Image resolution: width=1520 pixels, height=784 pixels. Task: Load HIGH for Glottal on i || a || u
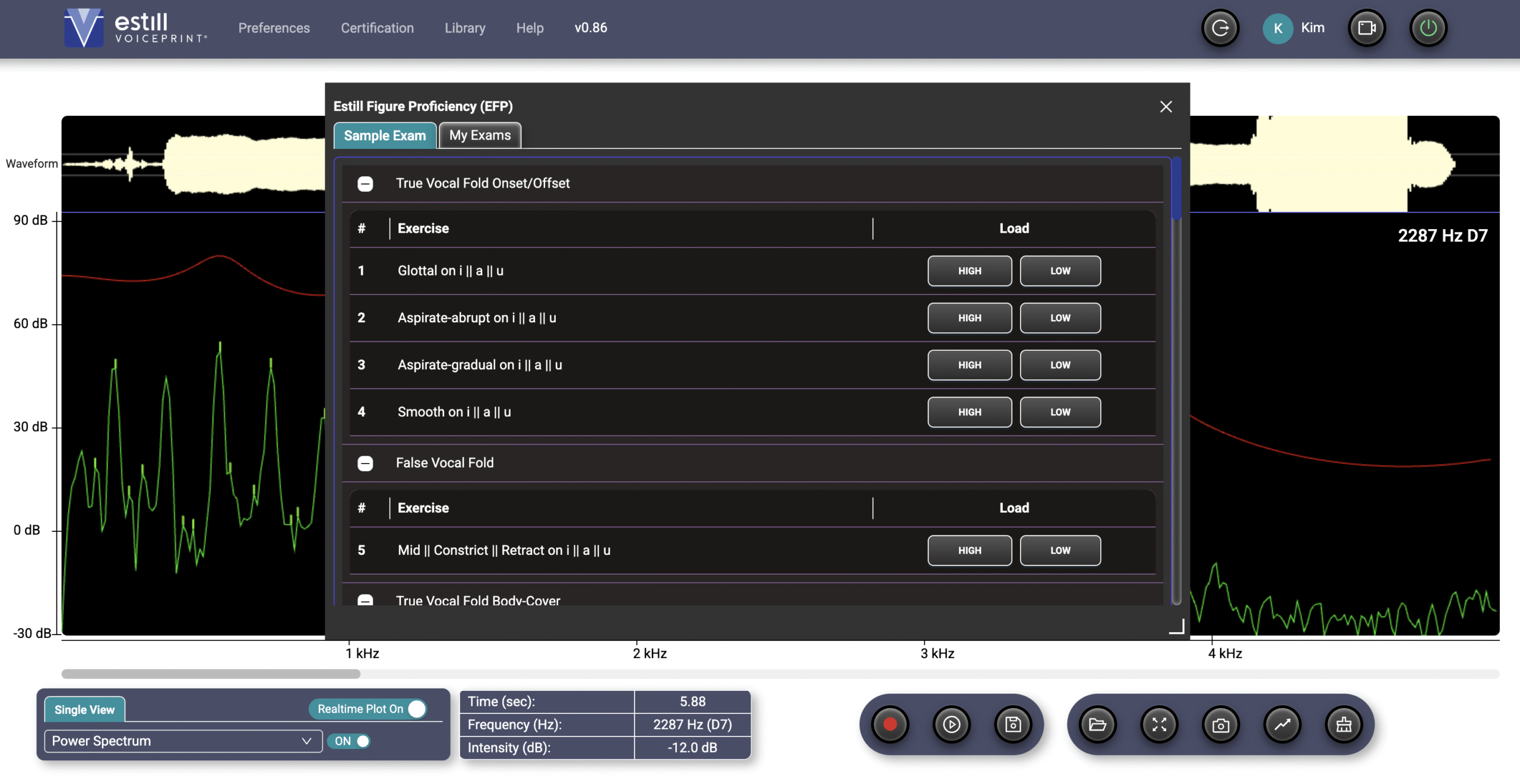(970, 271)
